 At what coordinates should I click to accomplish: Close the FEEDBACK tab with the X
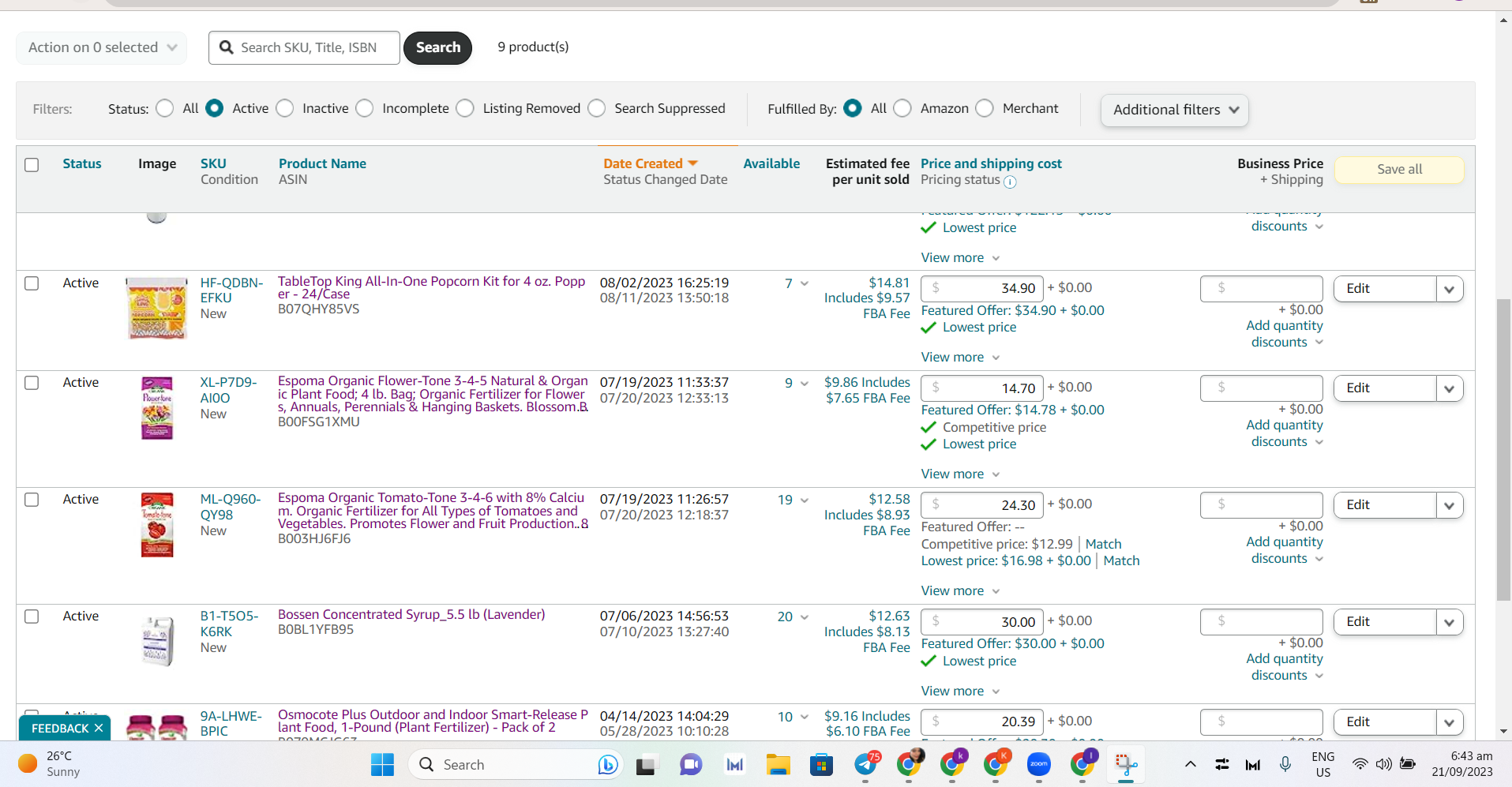[x=99, y=728]
